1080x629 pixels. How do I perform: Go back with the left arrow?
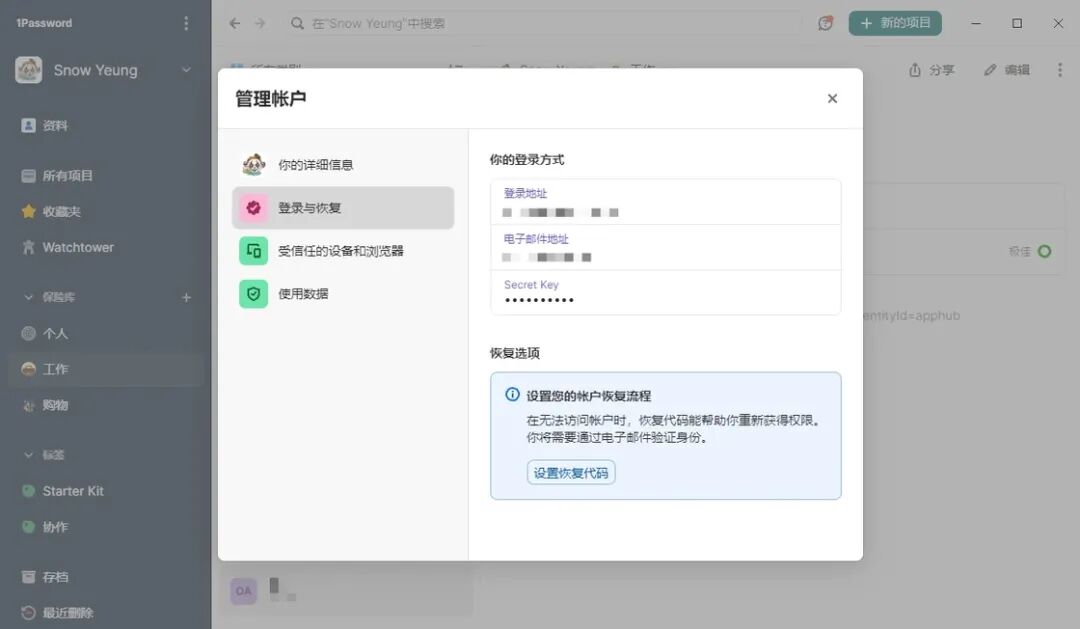(235, 23)
